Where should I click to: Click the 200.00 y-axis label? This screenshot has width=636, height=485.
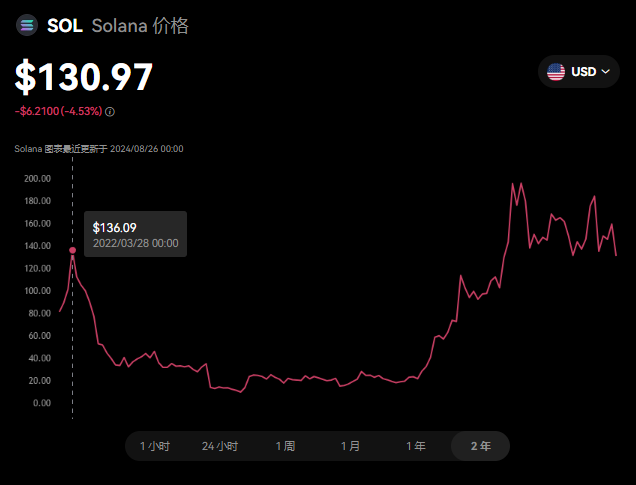pyautogui.click(x=37, y=178)
